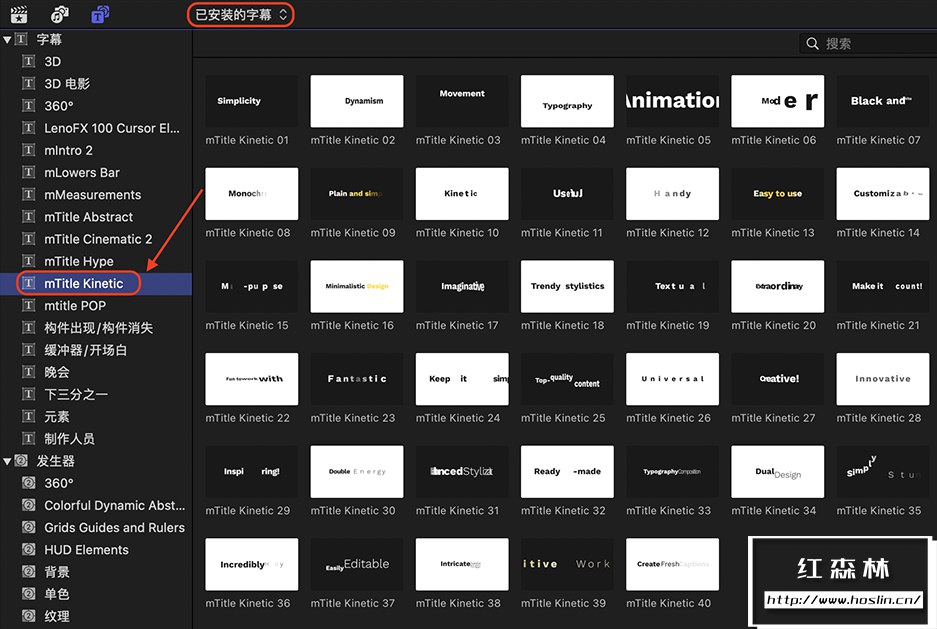Click the title icon beside 字幕 header
The width and height of the screenshot is (937, 629).
pyautogui.click(x=21, y=39)
